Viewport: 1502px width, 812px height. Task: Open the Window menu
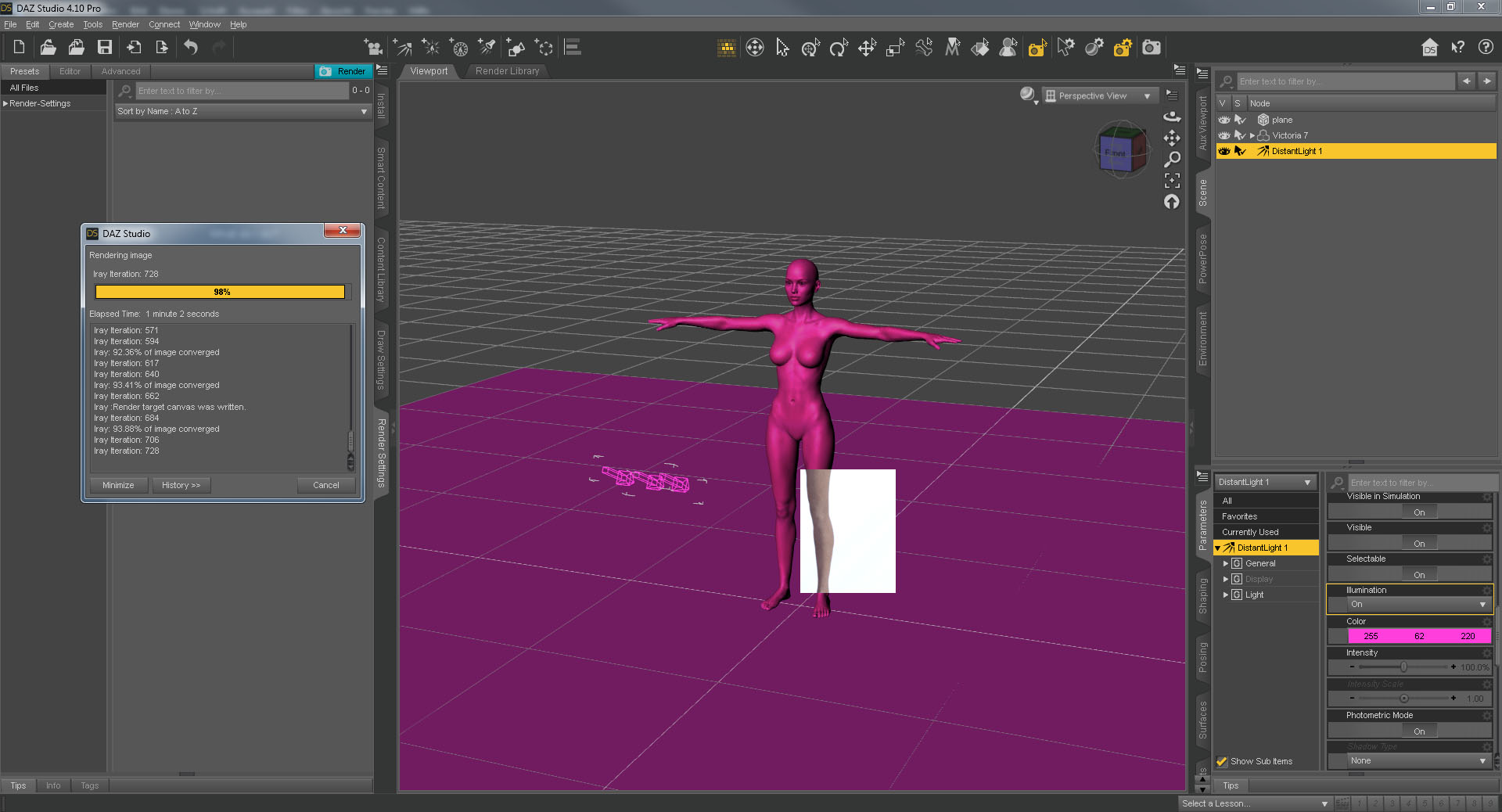click(x=204, y=24)
